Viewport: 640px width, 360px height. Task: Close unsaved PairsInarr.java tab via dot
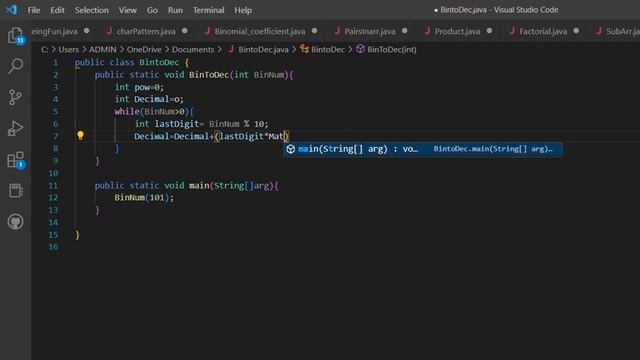point(404,31)
